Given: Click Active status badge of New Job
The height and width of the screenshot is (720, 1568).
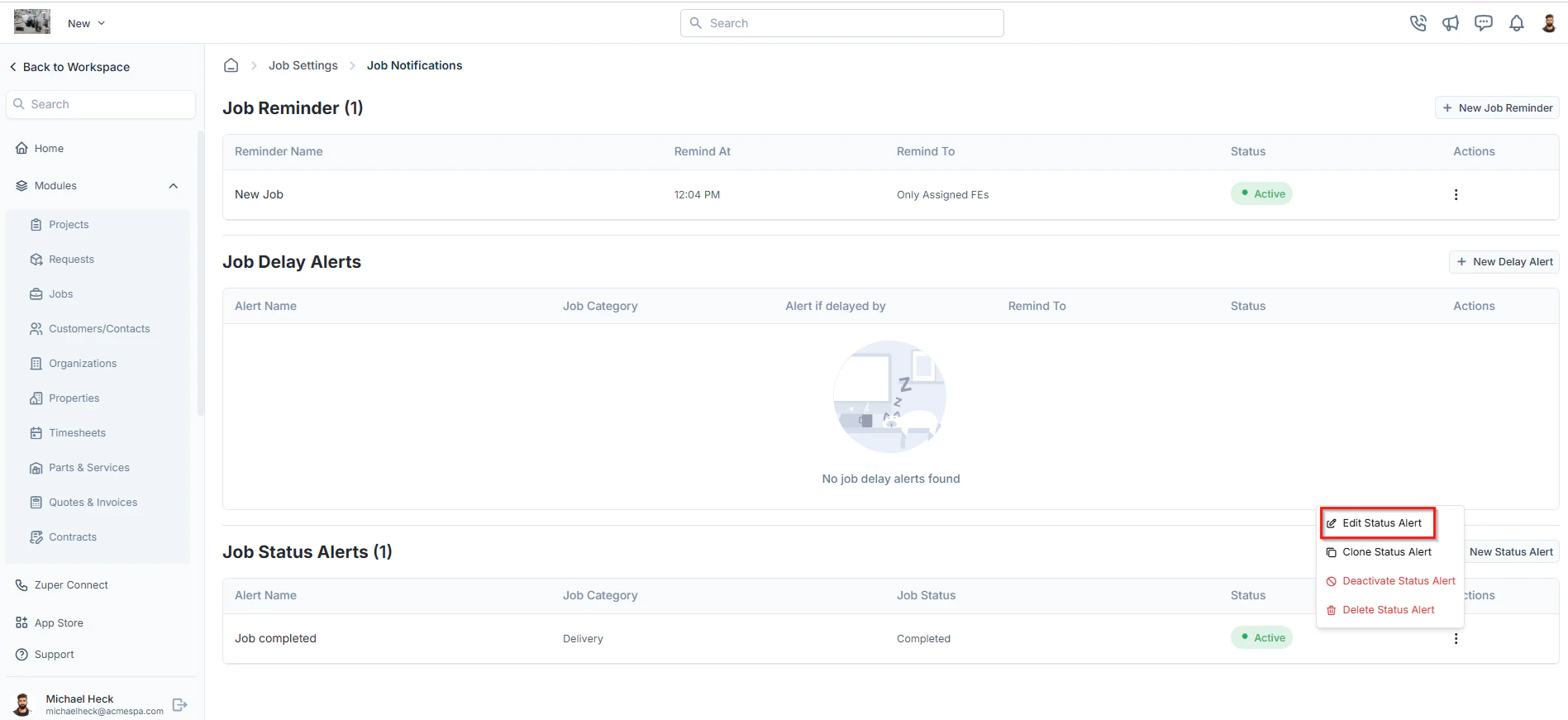Looking at the screenshot, I should click(x=1261, y=194).
